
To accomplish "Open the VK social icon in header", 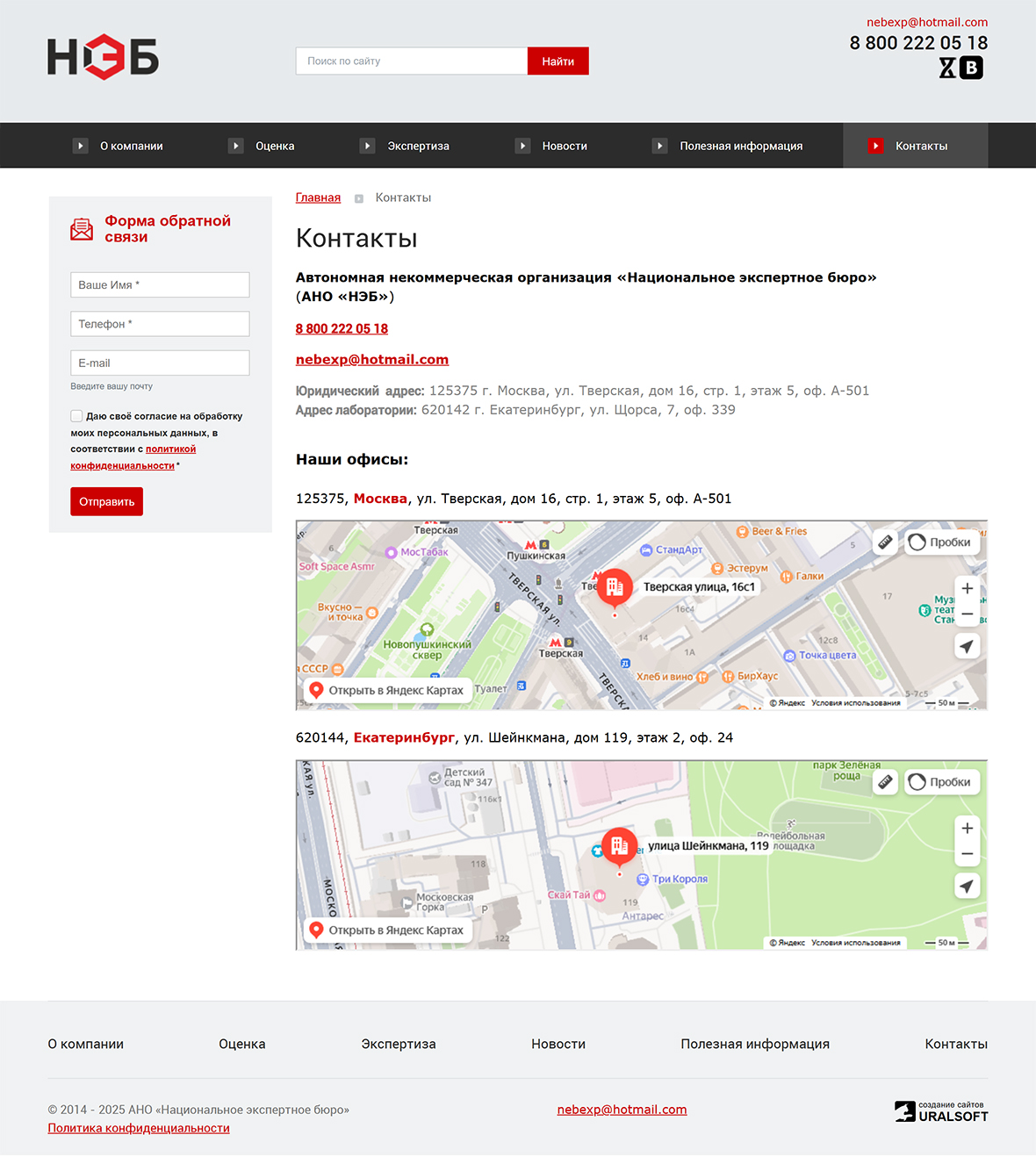I will [x=971, y=68].
